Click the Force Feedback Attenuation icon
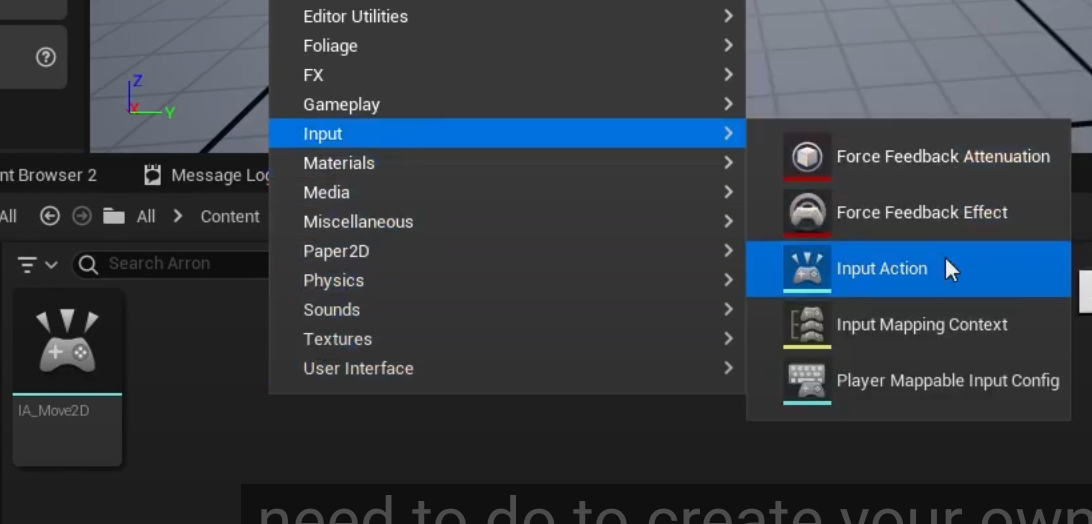 [x=807, y=157]
